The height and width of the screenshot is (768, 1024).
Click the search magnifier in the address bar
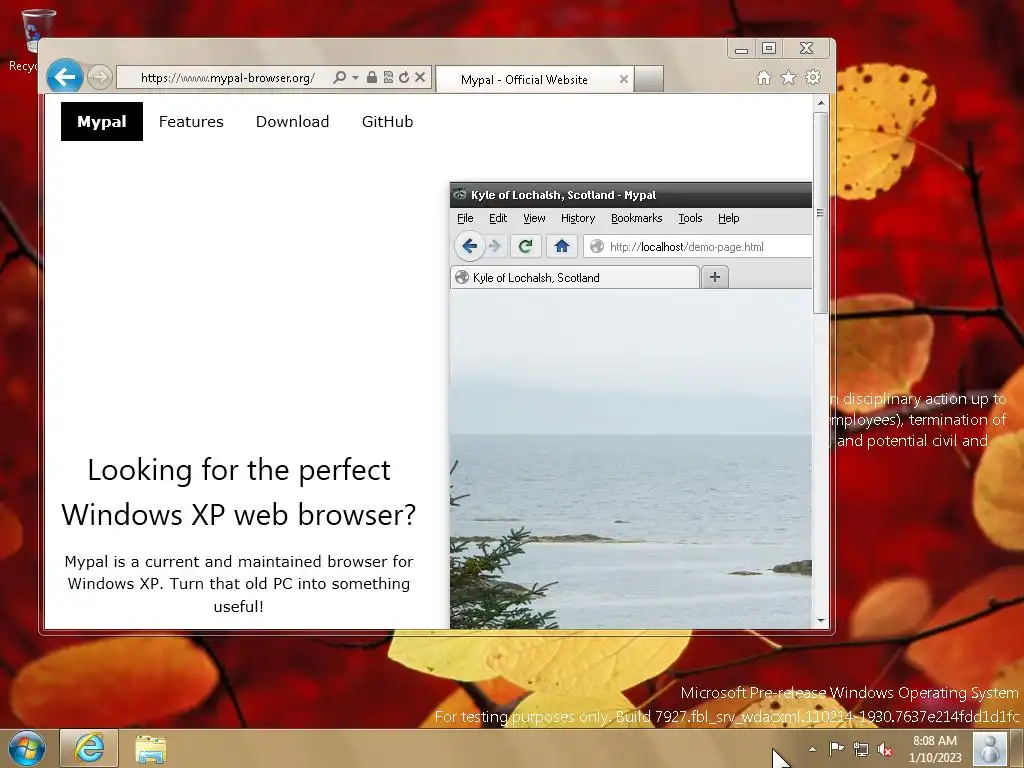[x=340, y=77]
